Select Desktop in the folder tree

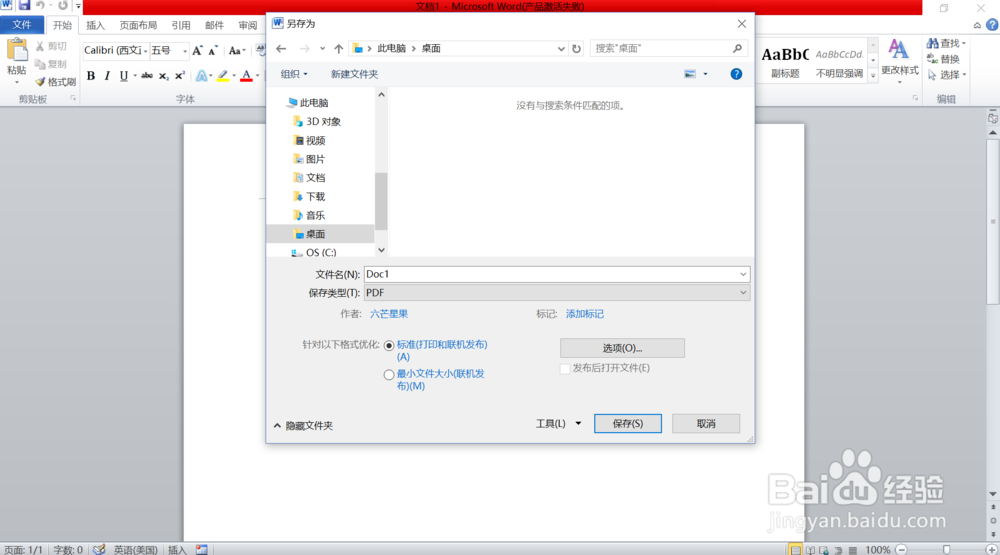(320, 234)
